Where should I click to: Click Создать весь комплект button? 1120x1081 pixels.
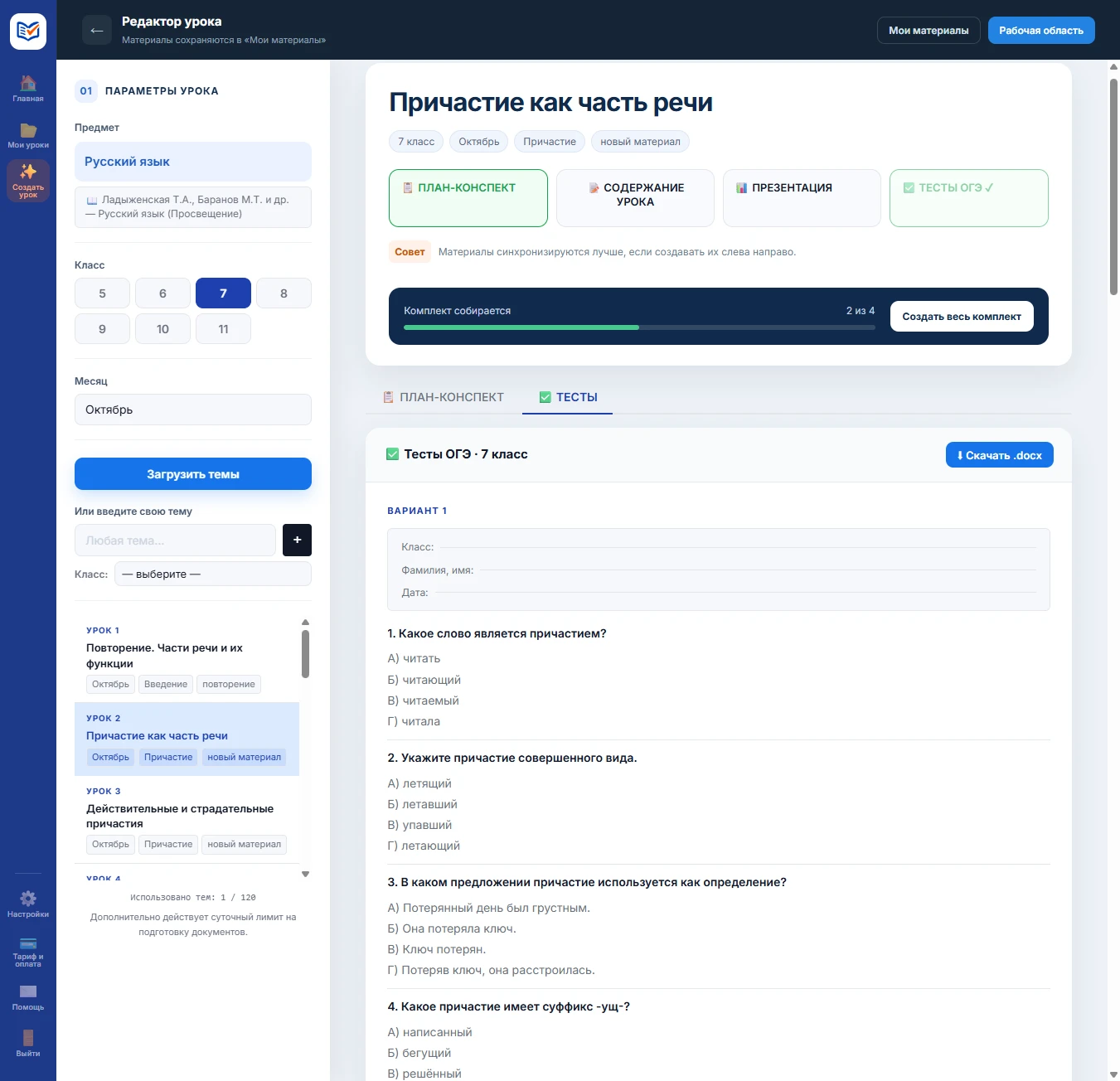click(x=962, y=317)
